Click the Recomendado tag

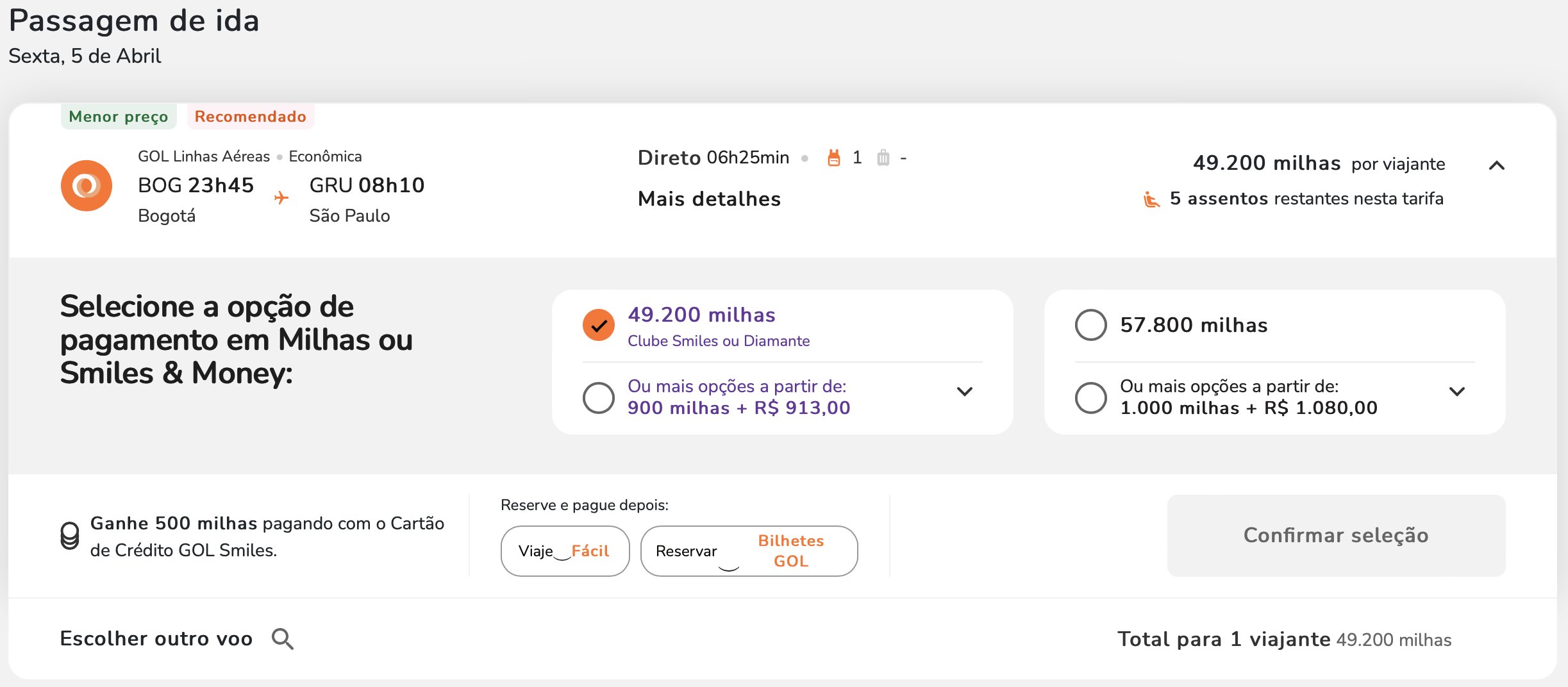(x=250, y=117)
